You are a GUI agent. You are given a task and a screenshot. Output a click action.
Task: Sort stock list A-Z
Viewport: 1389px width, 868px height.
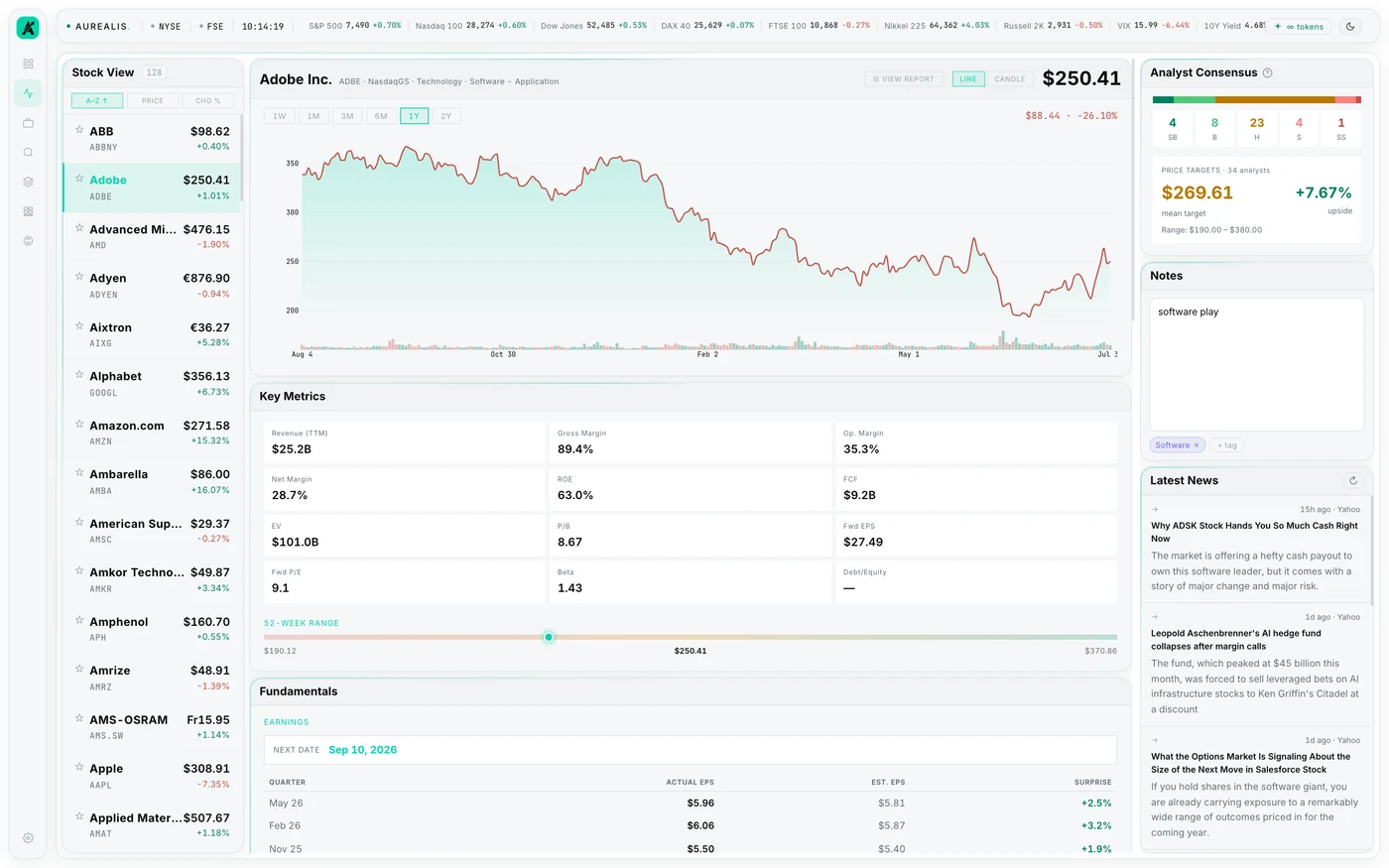(97, 100)
